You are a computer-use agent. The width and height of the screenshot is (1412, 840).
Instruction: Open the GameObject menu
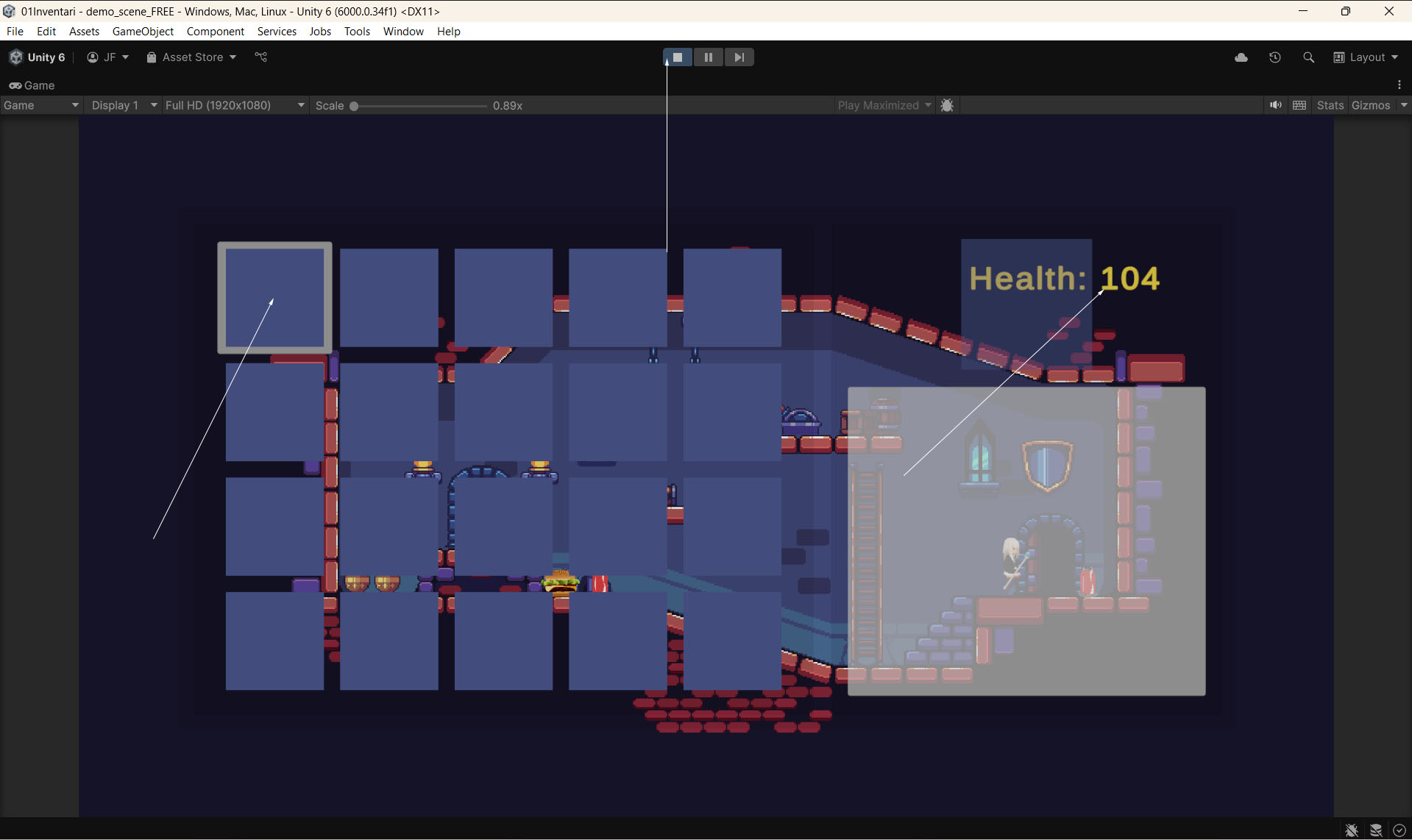pos(143,31)
